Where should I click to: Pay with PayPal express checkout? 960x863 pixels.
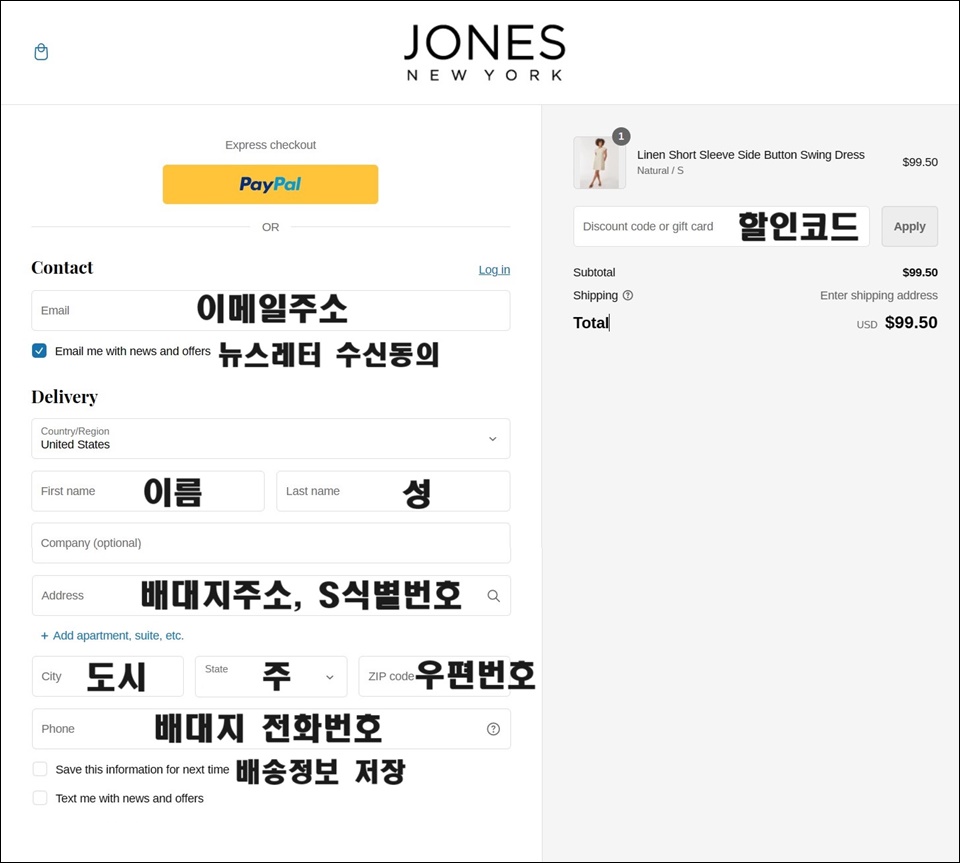coord(271,184)
